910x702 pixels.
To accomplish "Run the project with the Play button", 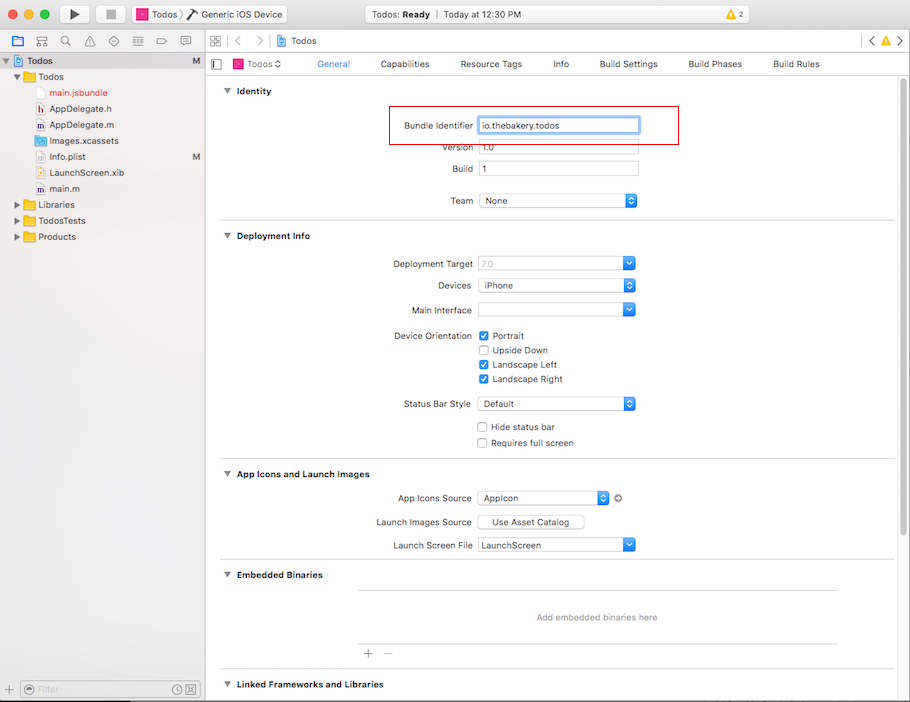I will click(x=74, y=14).
